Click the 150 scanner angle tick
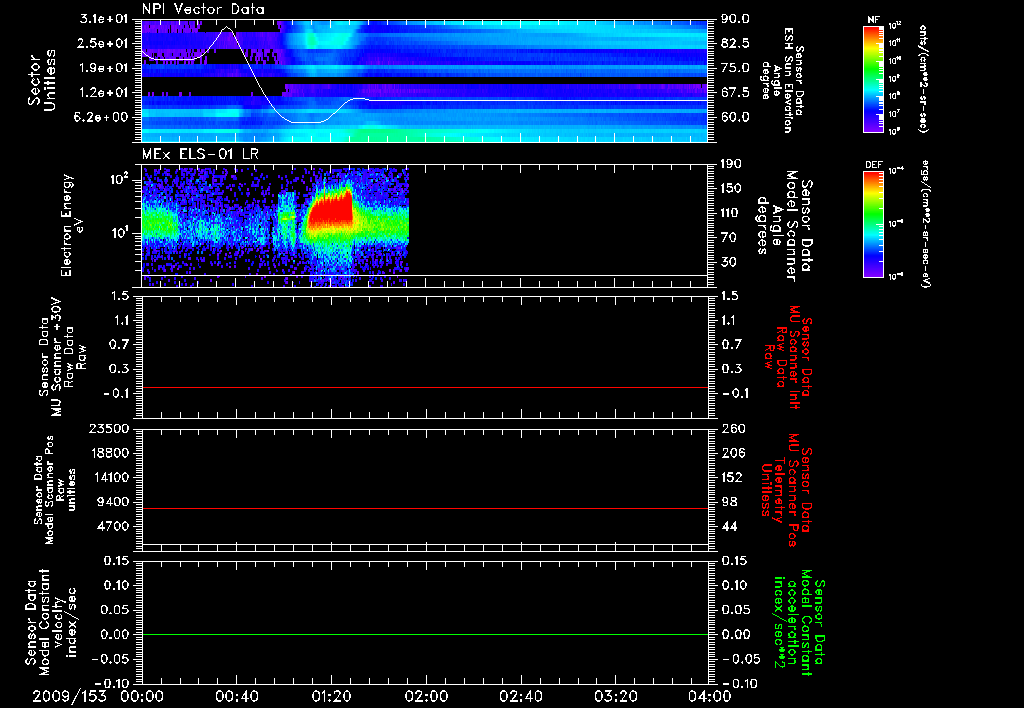Viewport: 1024px width, 708px height. [731, 188]
